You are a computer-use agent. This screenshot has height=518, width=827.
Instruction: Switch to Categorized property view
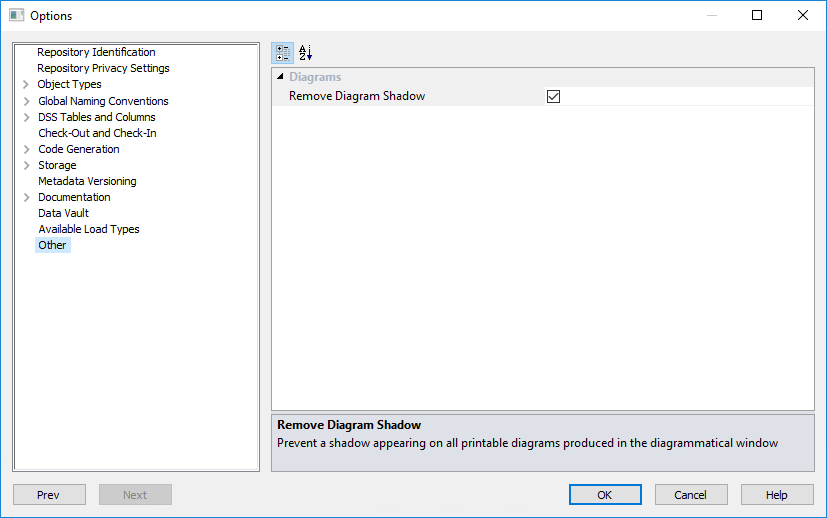(283, 53)
